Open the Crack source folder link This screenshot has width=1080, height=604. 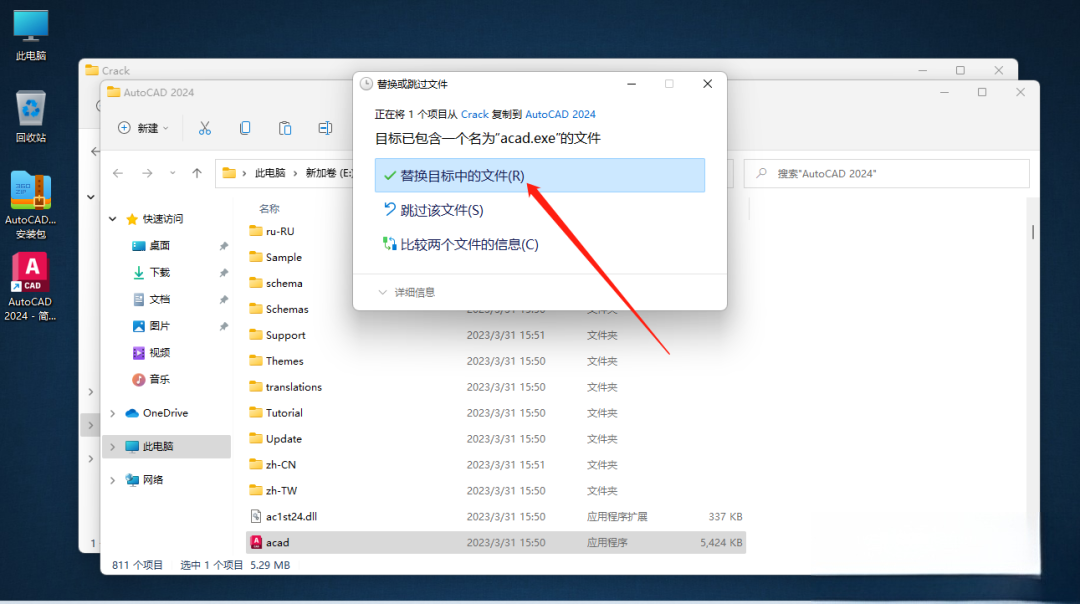pos(475,114)
